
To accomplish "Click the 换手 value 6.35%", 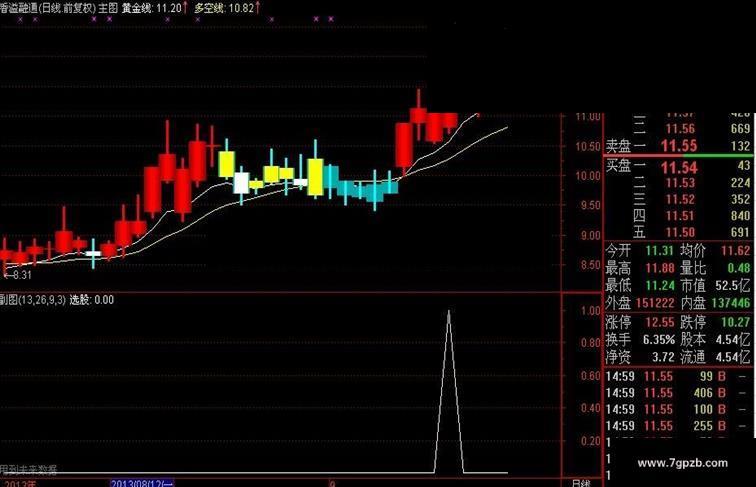I will pos(659,340).
